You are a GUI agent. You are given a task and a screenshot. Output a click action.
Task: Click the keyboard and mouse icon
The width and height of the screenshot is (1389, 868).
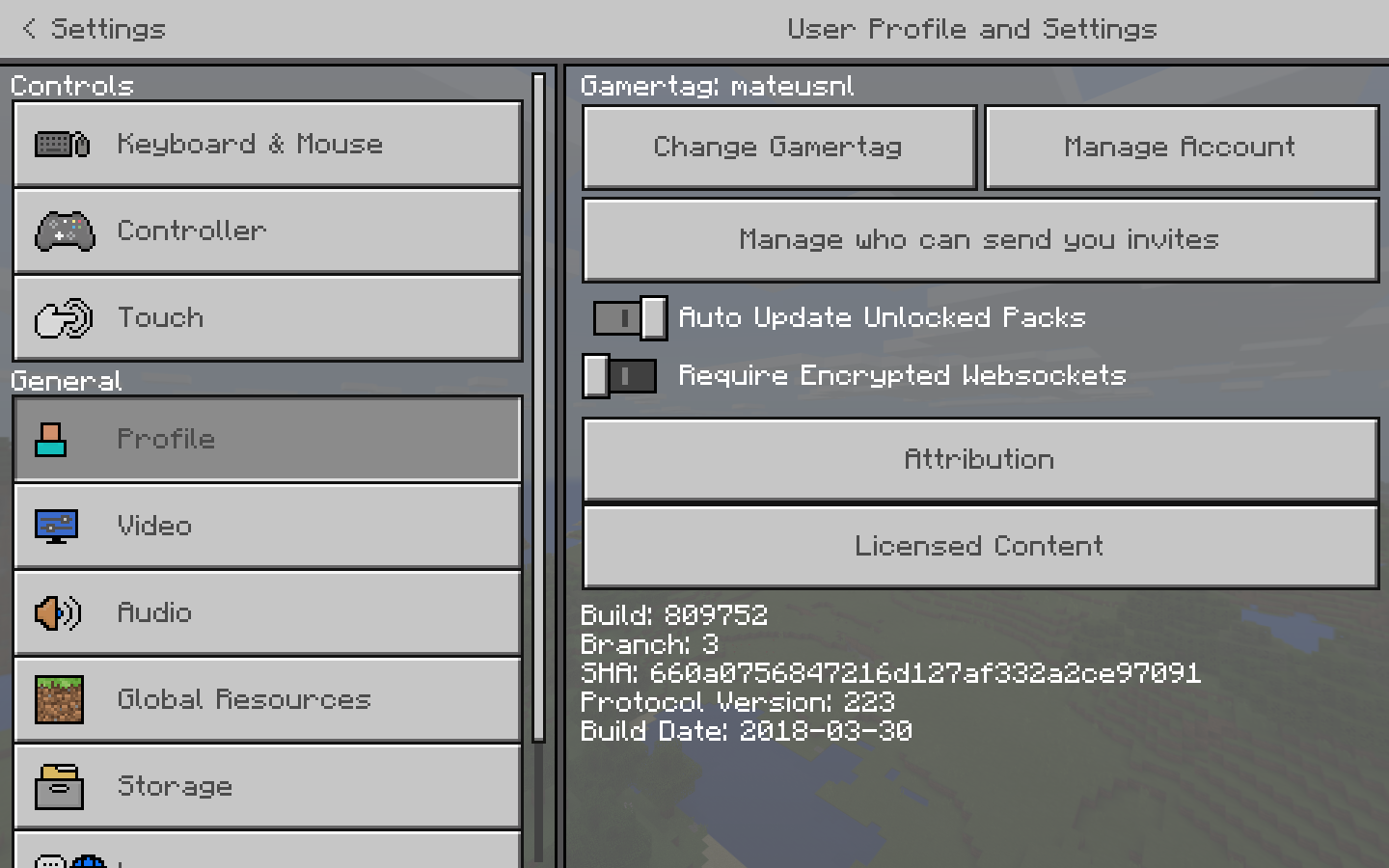coord(63,145)
